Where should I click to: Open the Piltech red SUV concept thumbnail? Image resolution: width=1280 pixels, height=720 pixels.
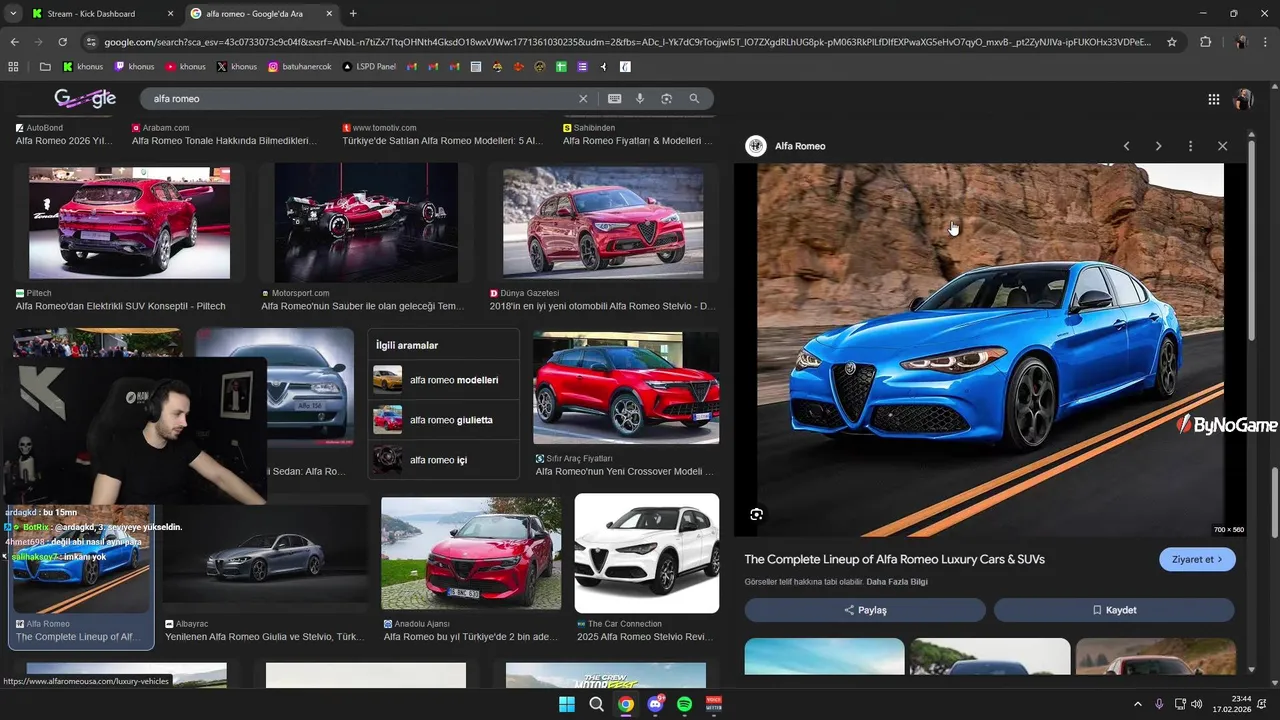point(129,222)
